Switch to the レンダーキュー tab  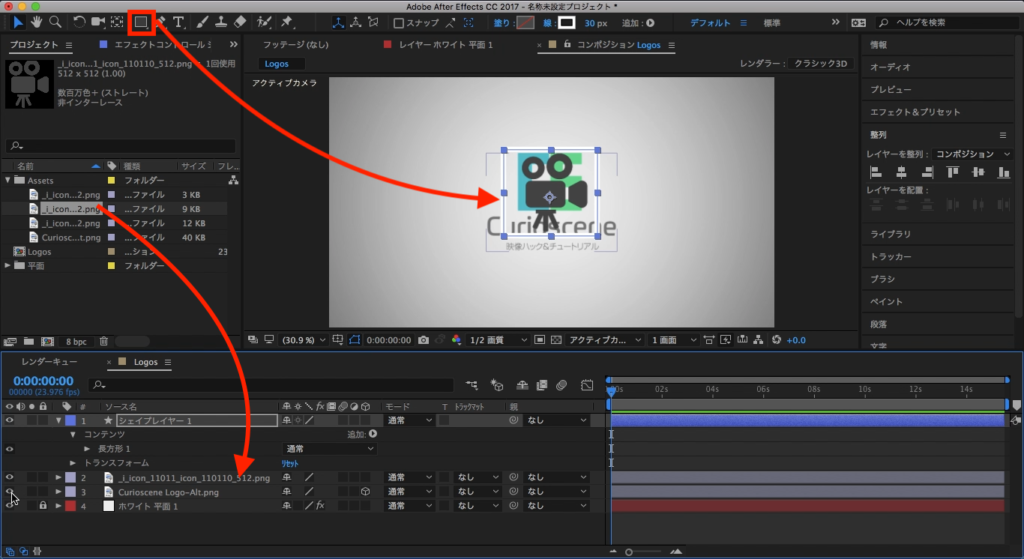tap(50, 362)
